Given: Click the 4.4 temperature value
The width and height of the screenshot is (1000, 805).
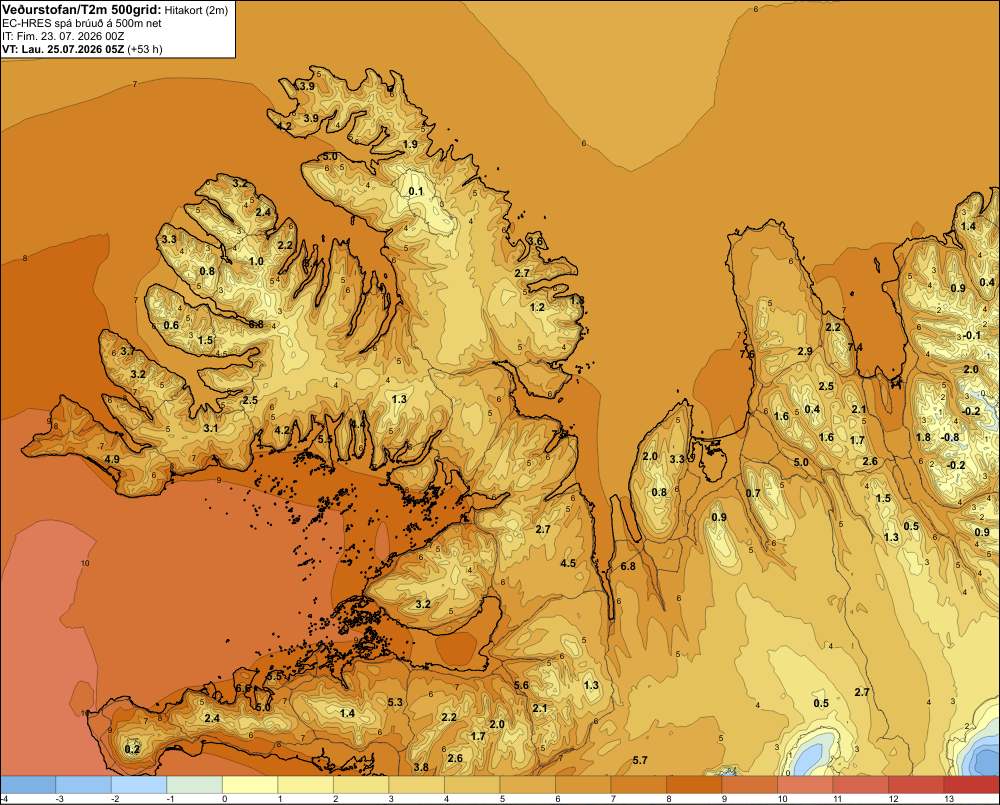Looking at the screenshot, I should tap(358, 423).
